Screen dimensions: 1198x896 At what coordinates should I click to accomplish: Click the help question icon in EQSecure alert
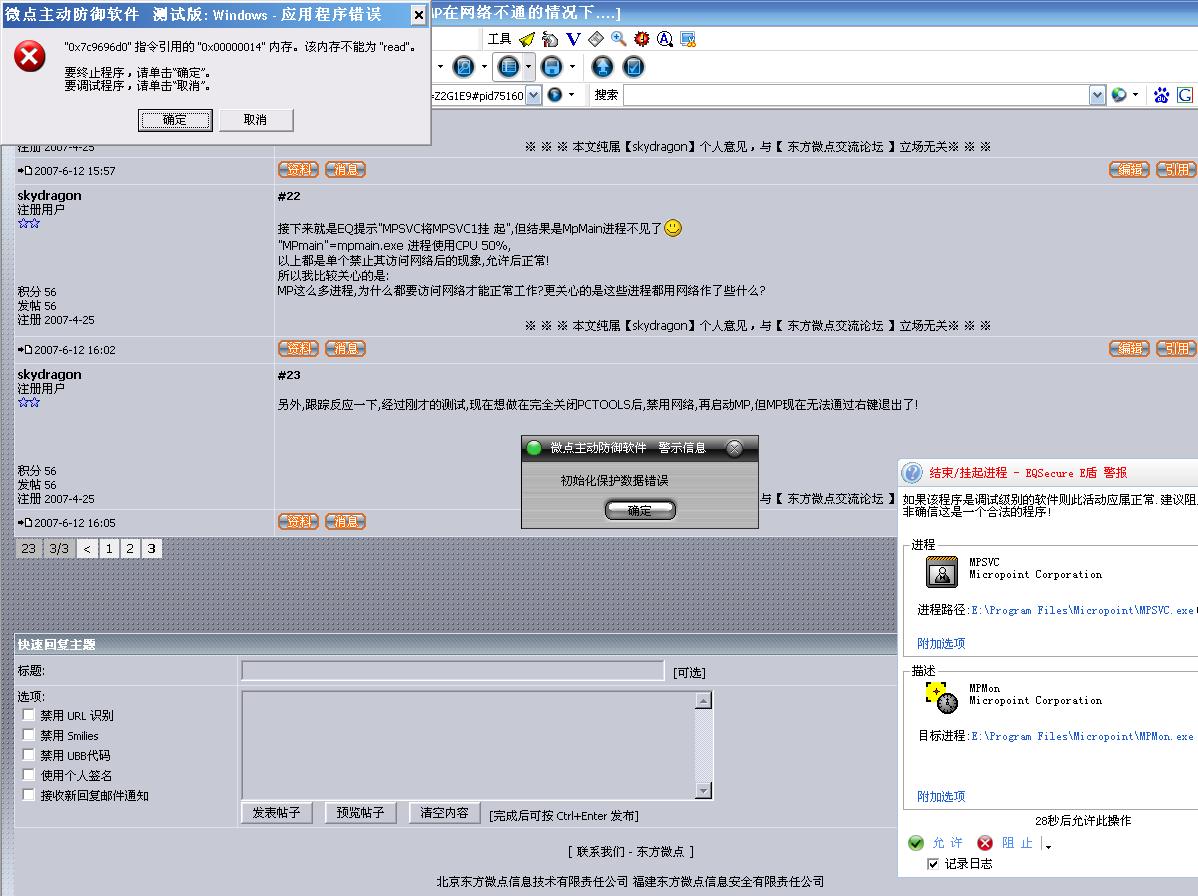[x=911, y=473]
